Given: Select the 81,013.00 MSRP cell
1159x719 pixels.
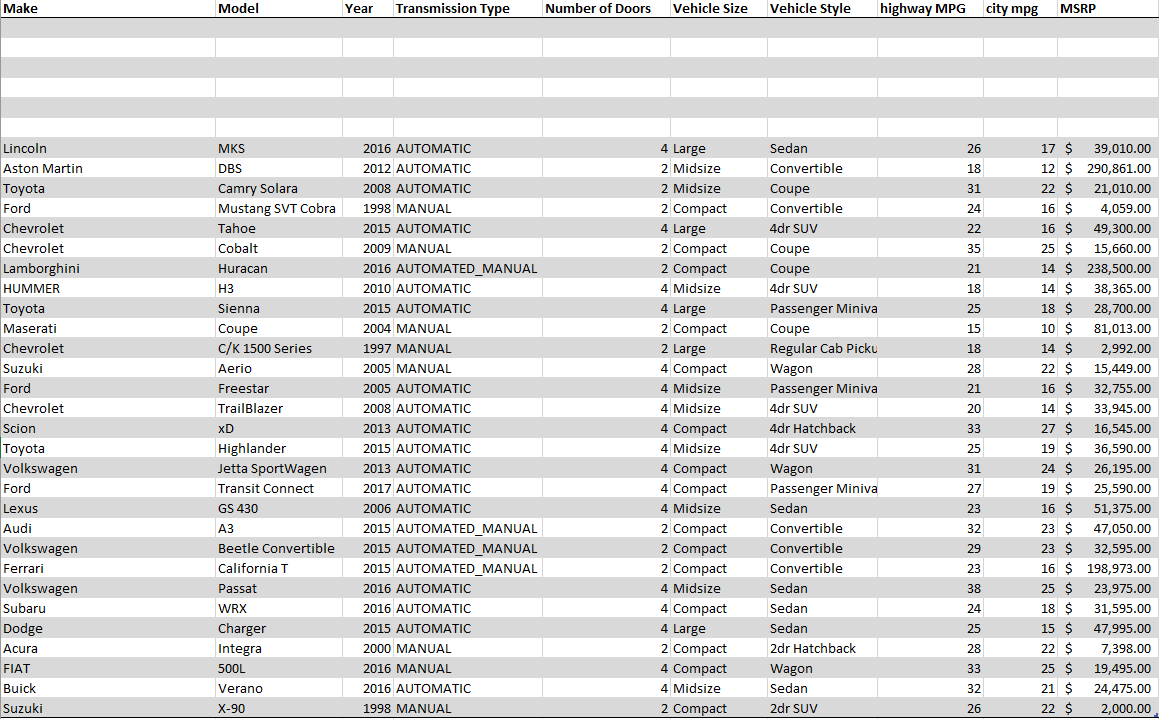Looking at the screenshot, I should point(1108,328).
